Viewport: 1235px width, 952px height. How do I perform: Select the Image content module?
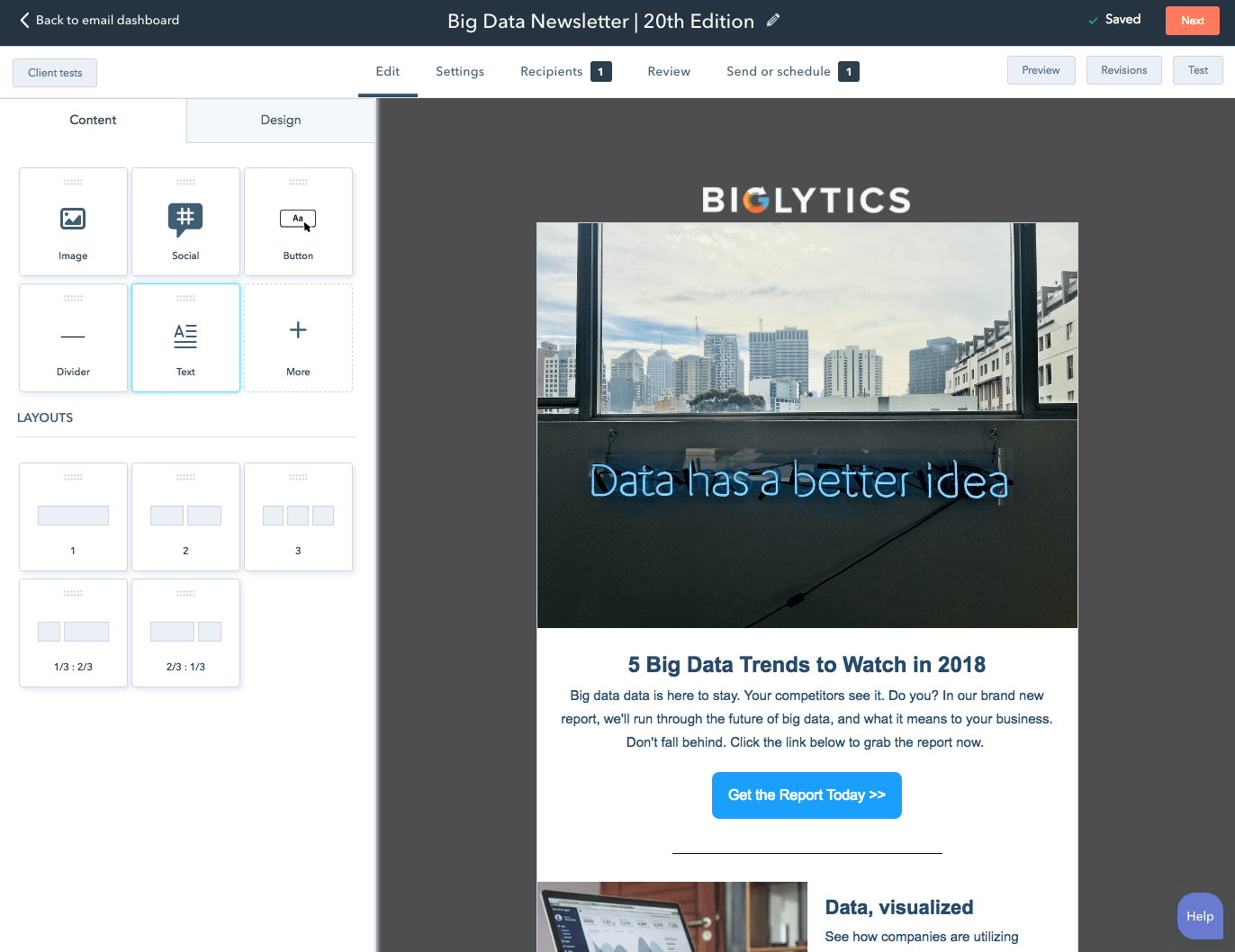(73, 221)
